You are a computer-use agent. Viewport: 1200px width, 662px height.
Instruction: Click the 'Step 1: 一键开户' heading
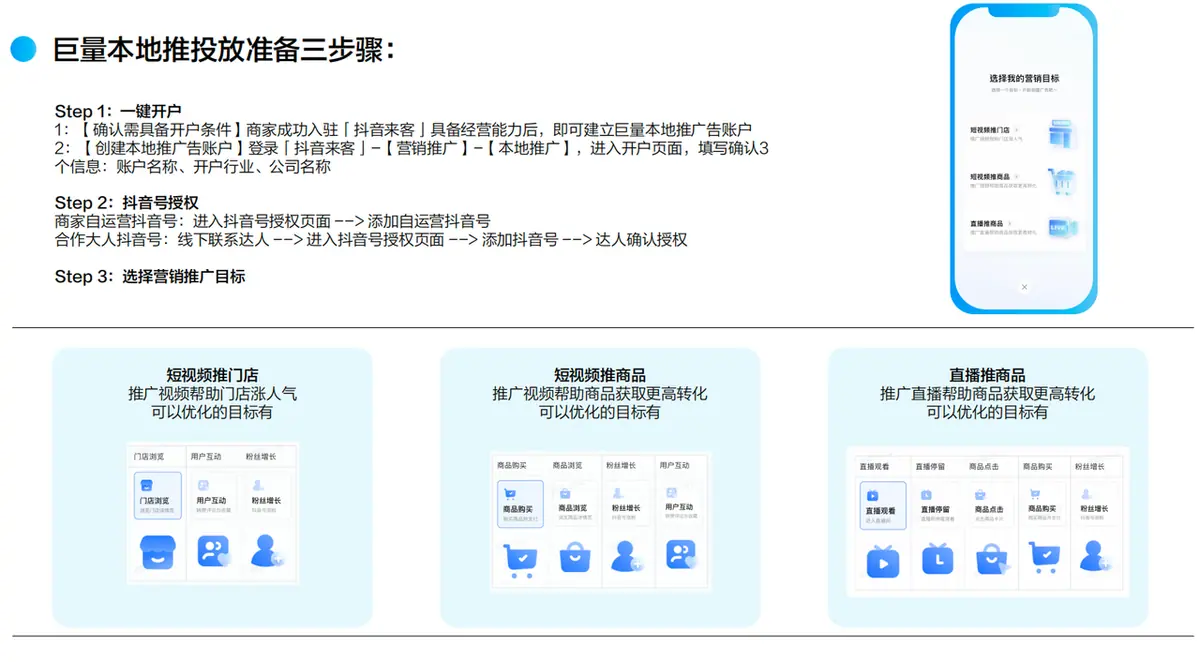click(118, 111)
